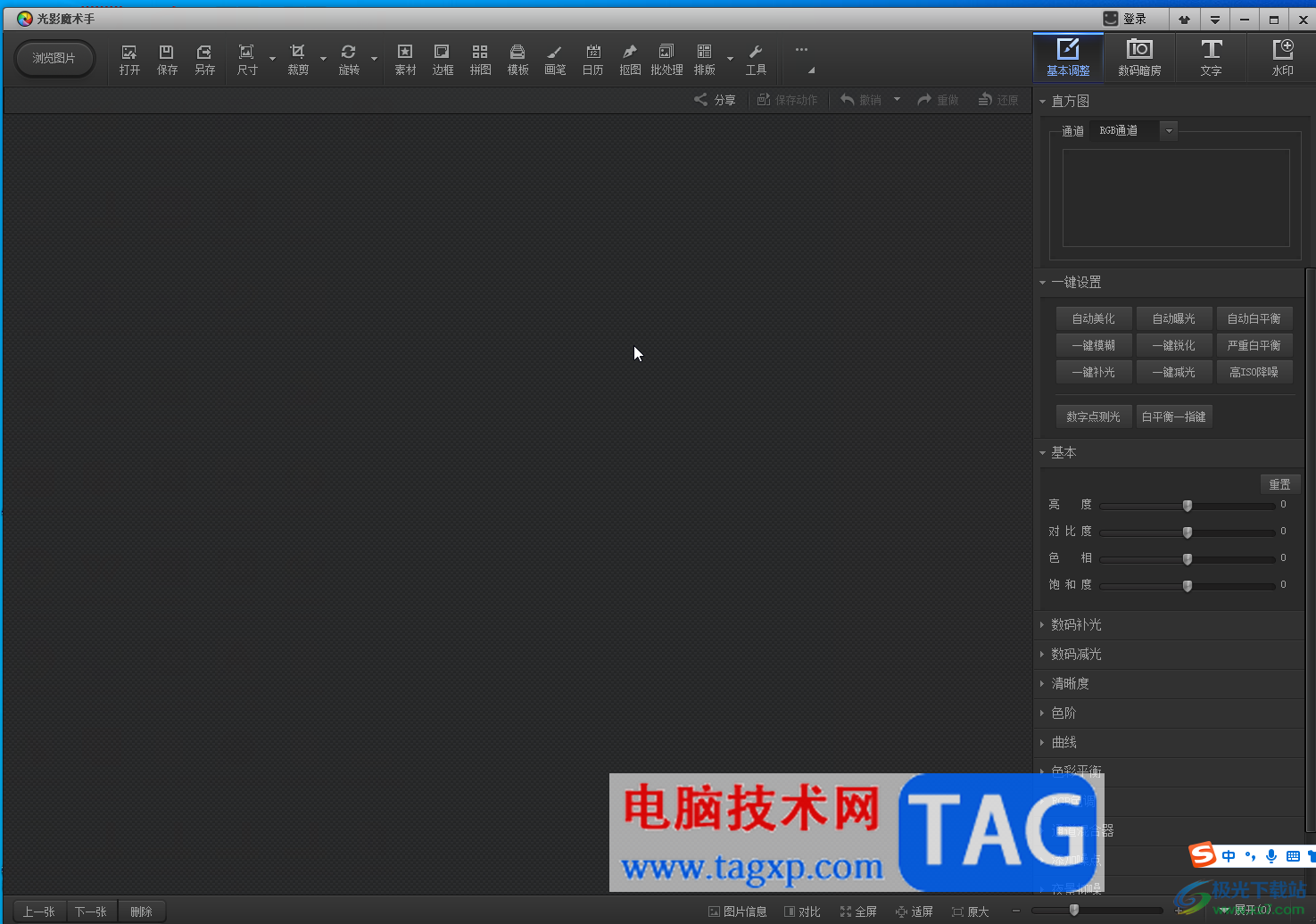Show more toolbar items via the ellipsis
This screenshot has width=1316, height=924.
[x=801, y=50]
